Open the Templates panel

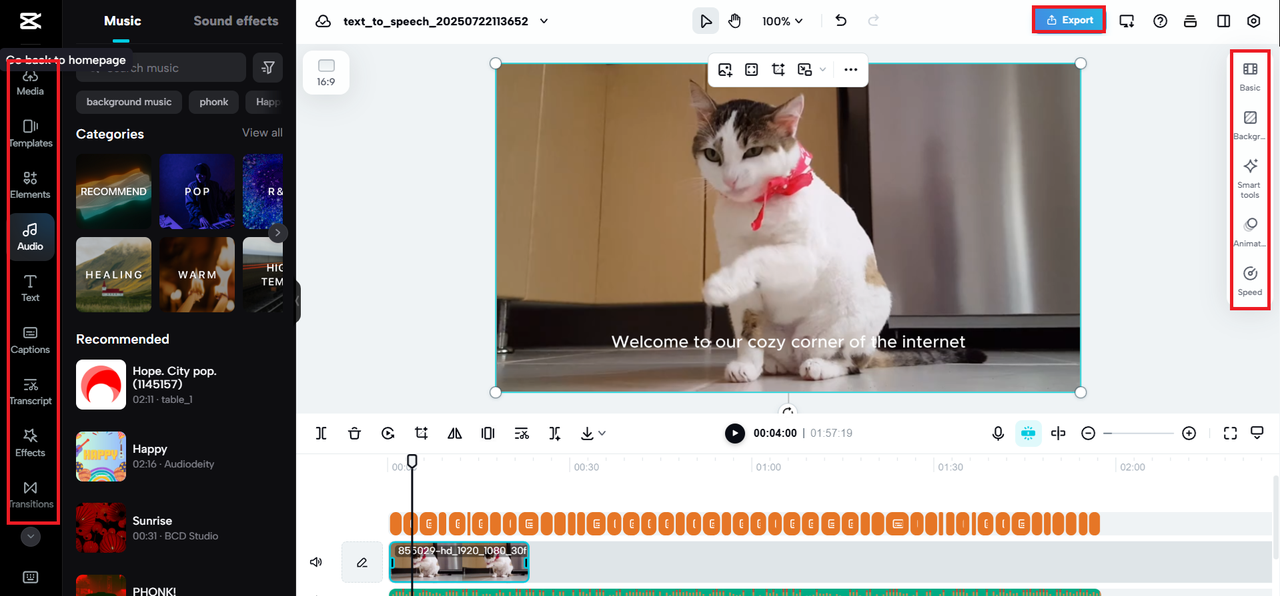tap(30, 133)
